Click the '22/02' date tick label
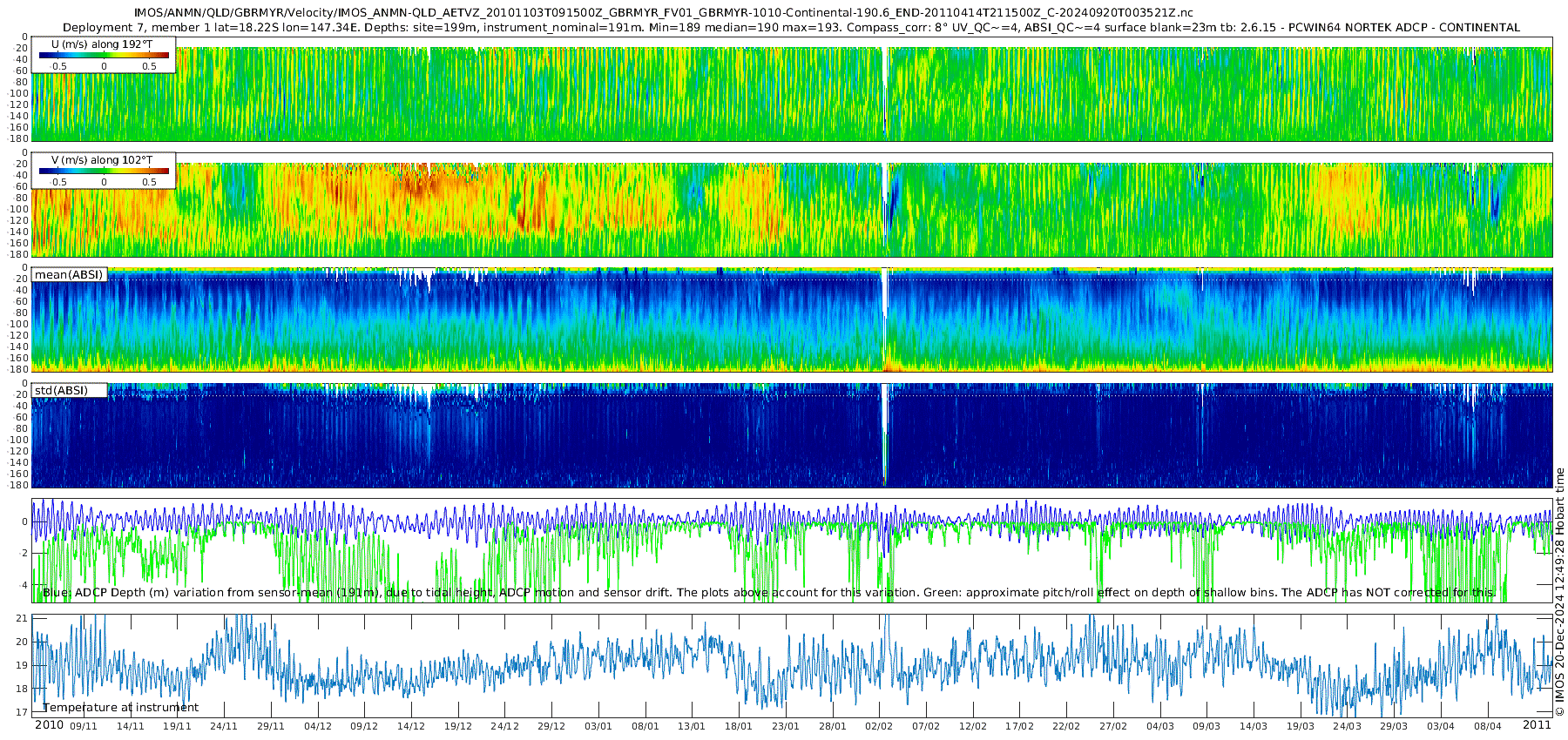 (x=1066, y=726)
